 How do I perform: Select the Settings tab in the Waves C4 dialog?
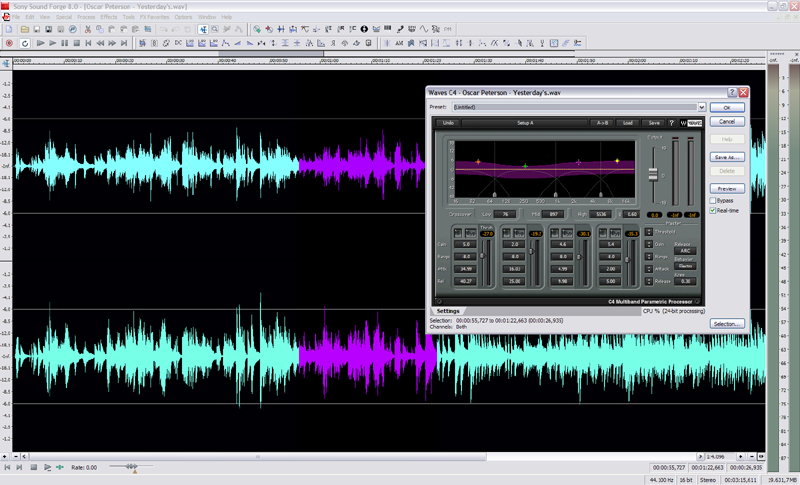448,311
